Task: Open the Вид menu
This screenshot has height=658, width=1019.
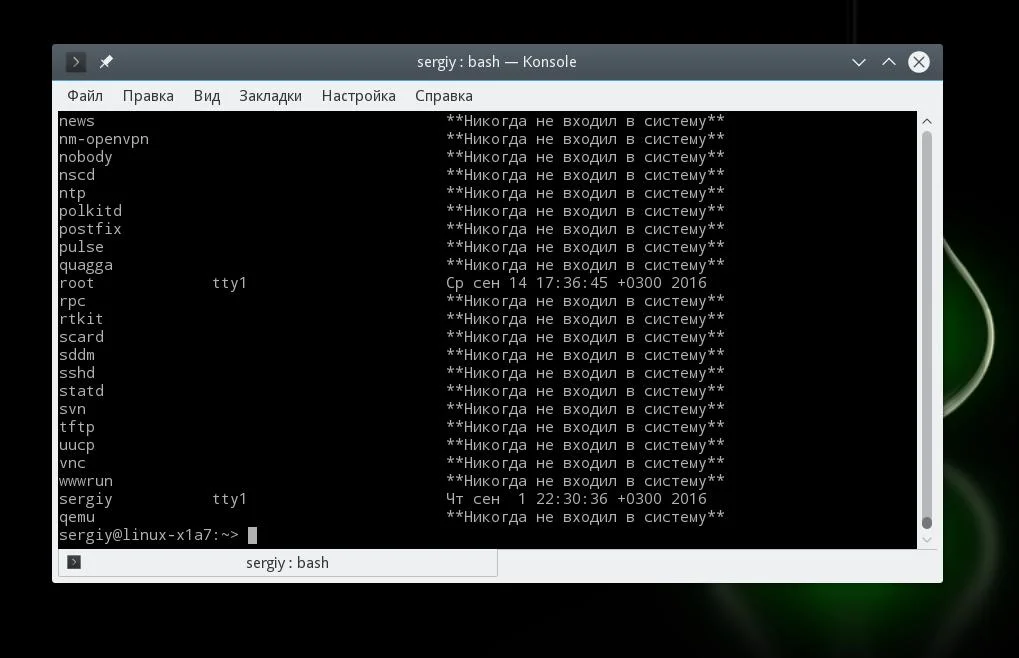Action: point(207,95)
